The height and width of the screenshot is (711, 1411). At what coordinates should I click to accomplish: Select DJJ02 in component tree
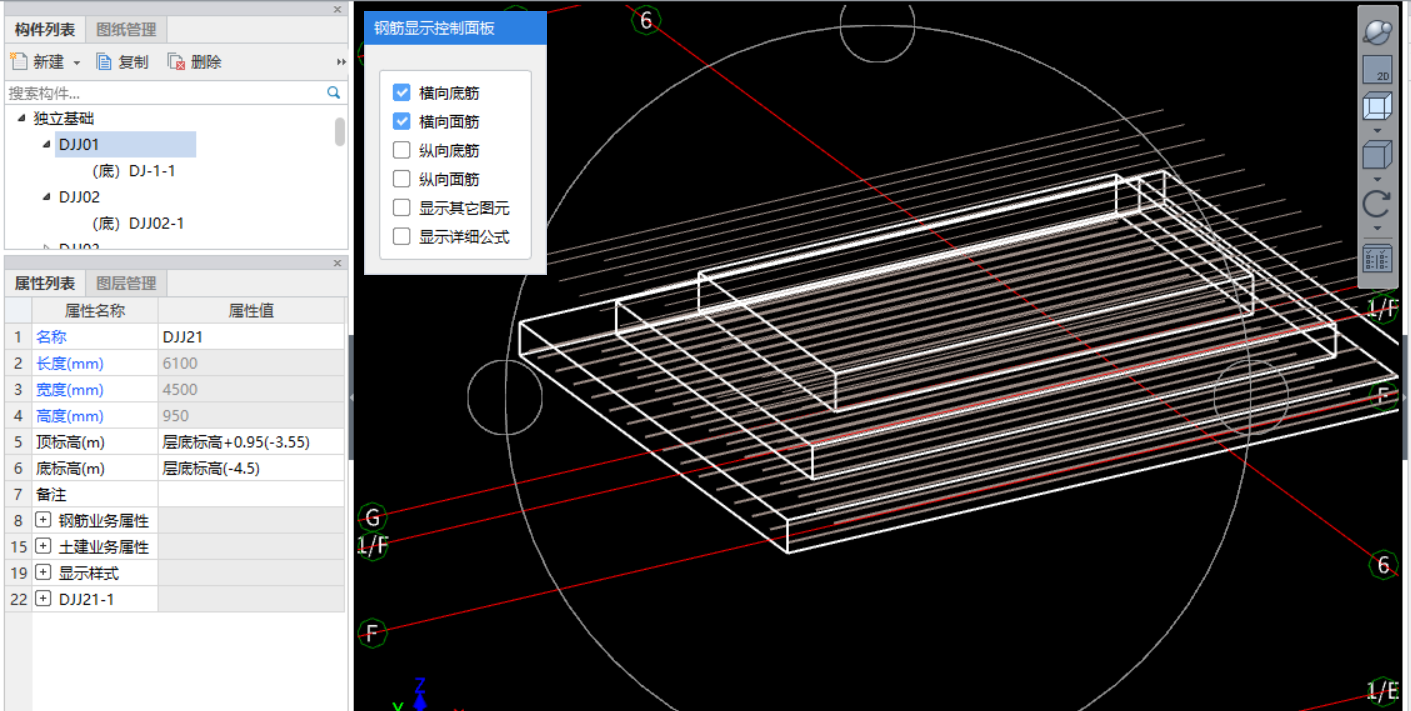pos(79,197)
